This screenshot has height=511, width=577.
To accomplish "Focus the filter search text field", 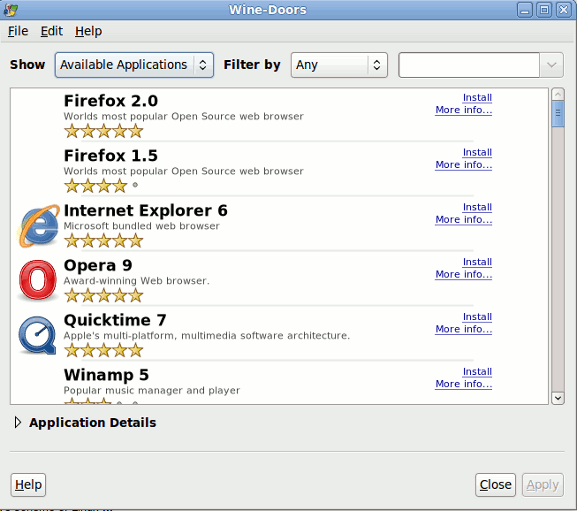I will [x=469, y=65].
